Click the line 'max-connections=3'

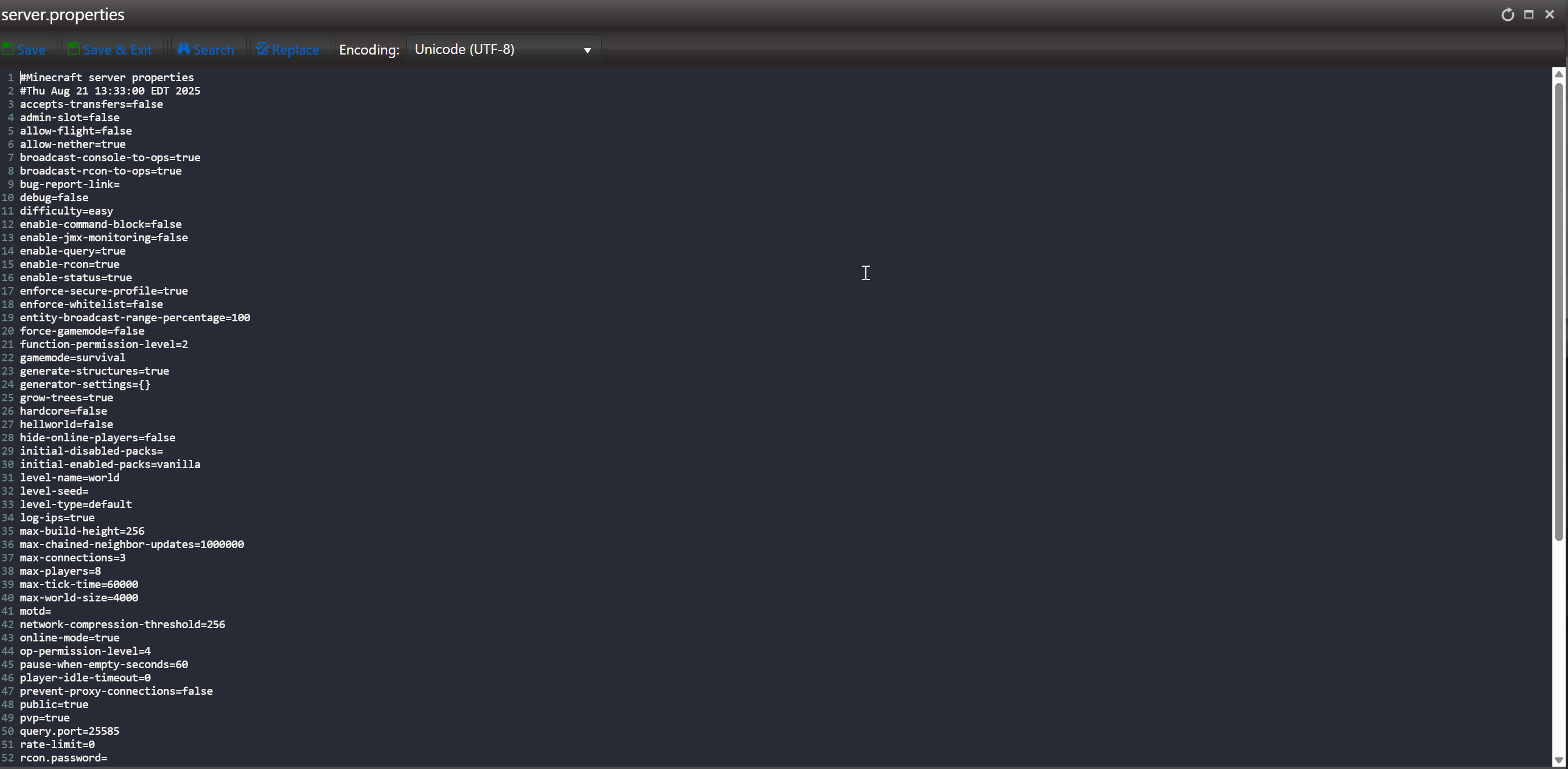click(73, 558)
